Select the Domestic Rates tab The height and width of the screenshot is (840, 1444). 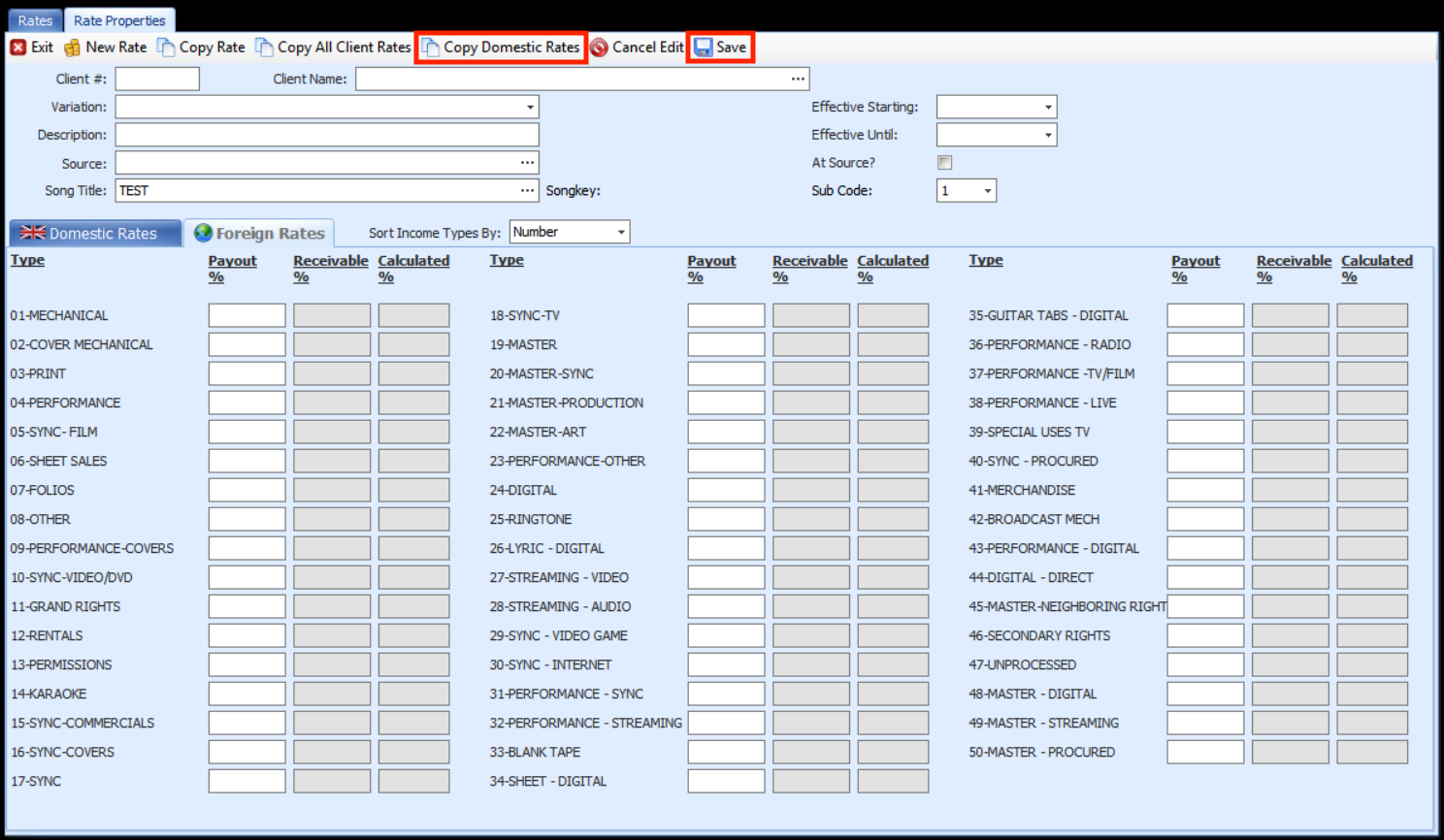[x=94, y=233]
